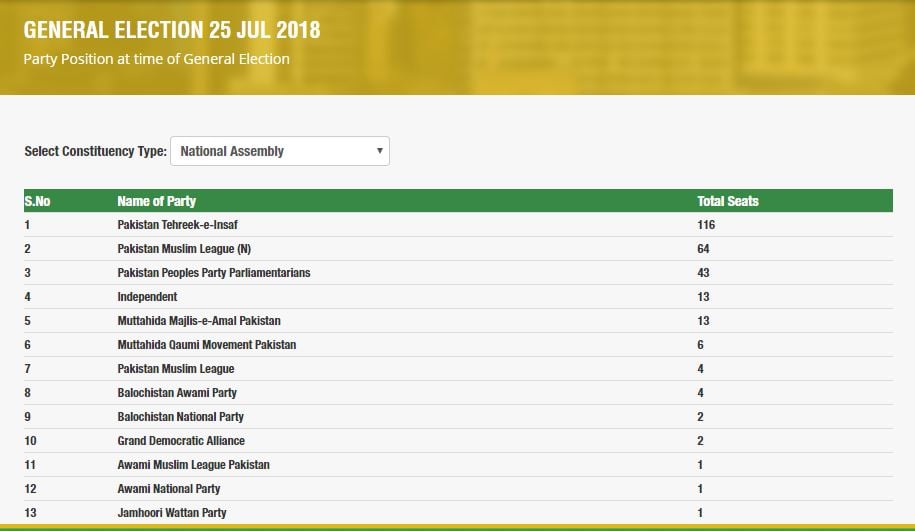Image resolution: width=915 pixels, height=531 pixels.
Task: Click the General Election 25 Jul 2018 heading
Action: coord(172,30)
